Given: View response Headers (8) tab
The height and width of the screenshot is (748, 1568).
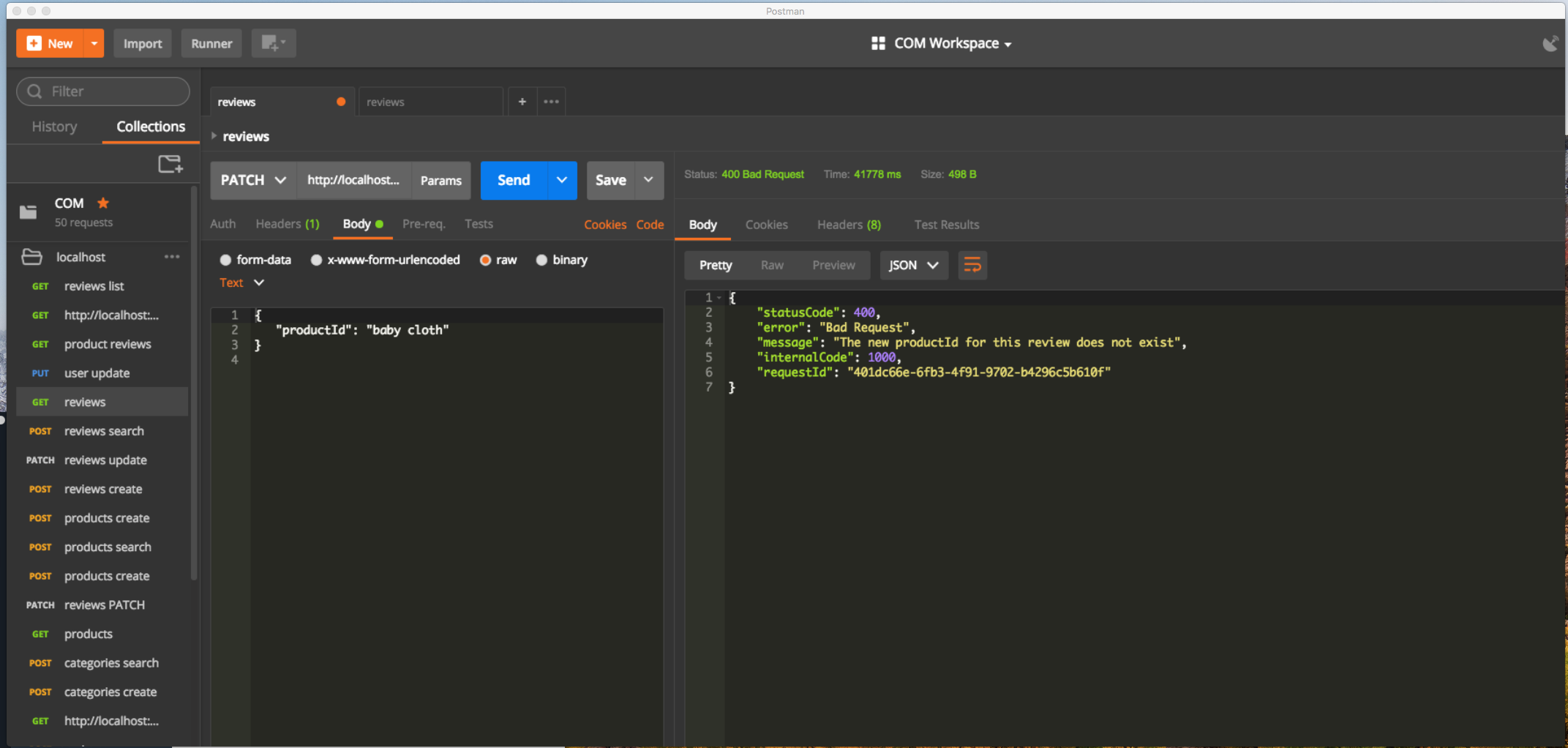Looking at the screenshot, I should tap(849, 225).
